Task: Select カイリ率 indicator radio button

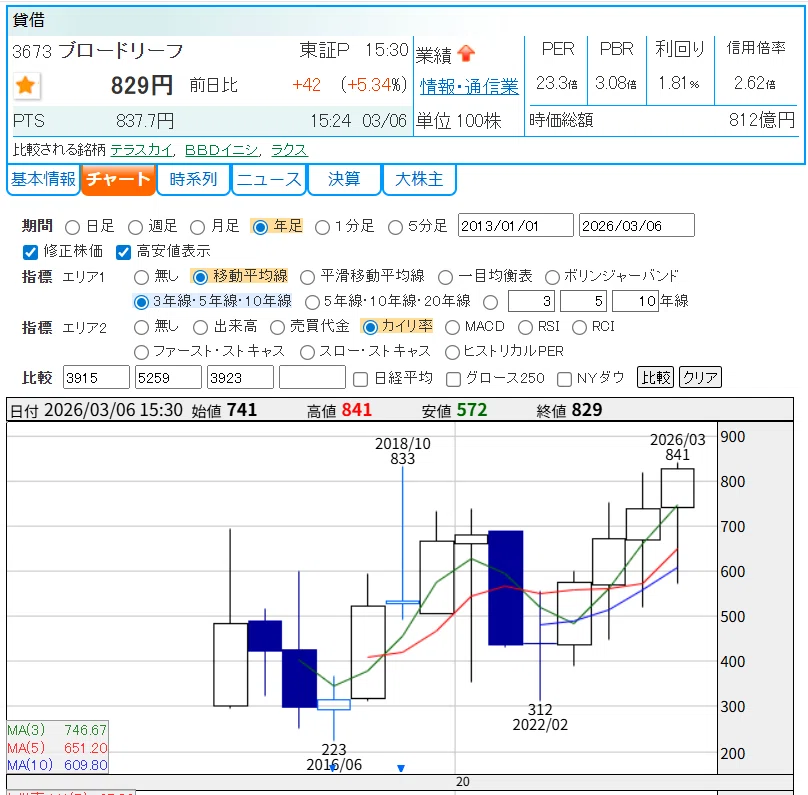Action: tap(370, 327)
